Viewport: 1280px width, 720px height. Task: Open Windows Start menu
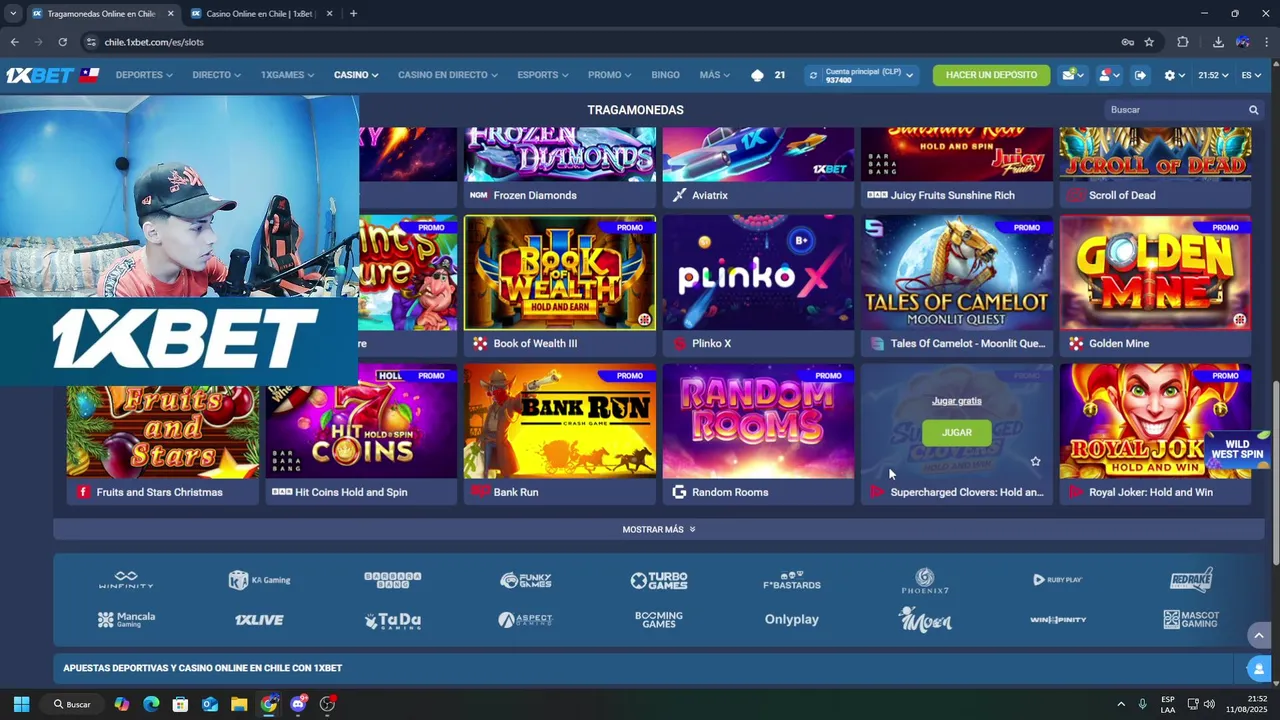pyautogui.click(x=21, y=704)
